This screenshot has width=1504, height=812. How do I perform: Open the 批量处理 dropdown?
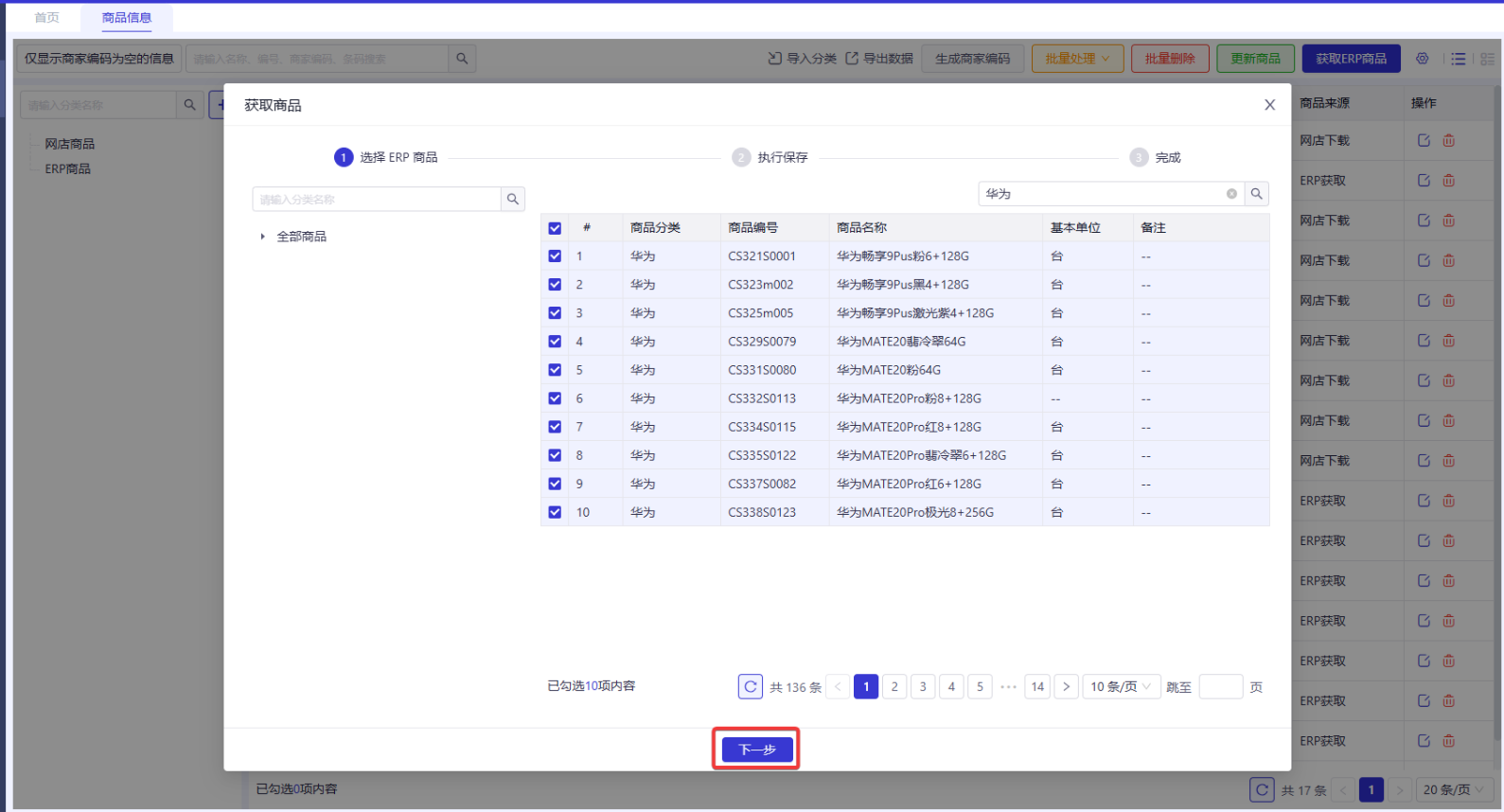click(x=1077, y=59)
